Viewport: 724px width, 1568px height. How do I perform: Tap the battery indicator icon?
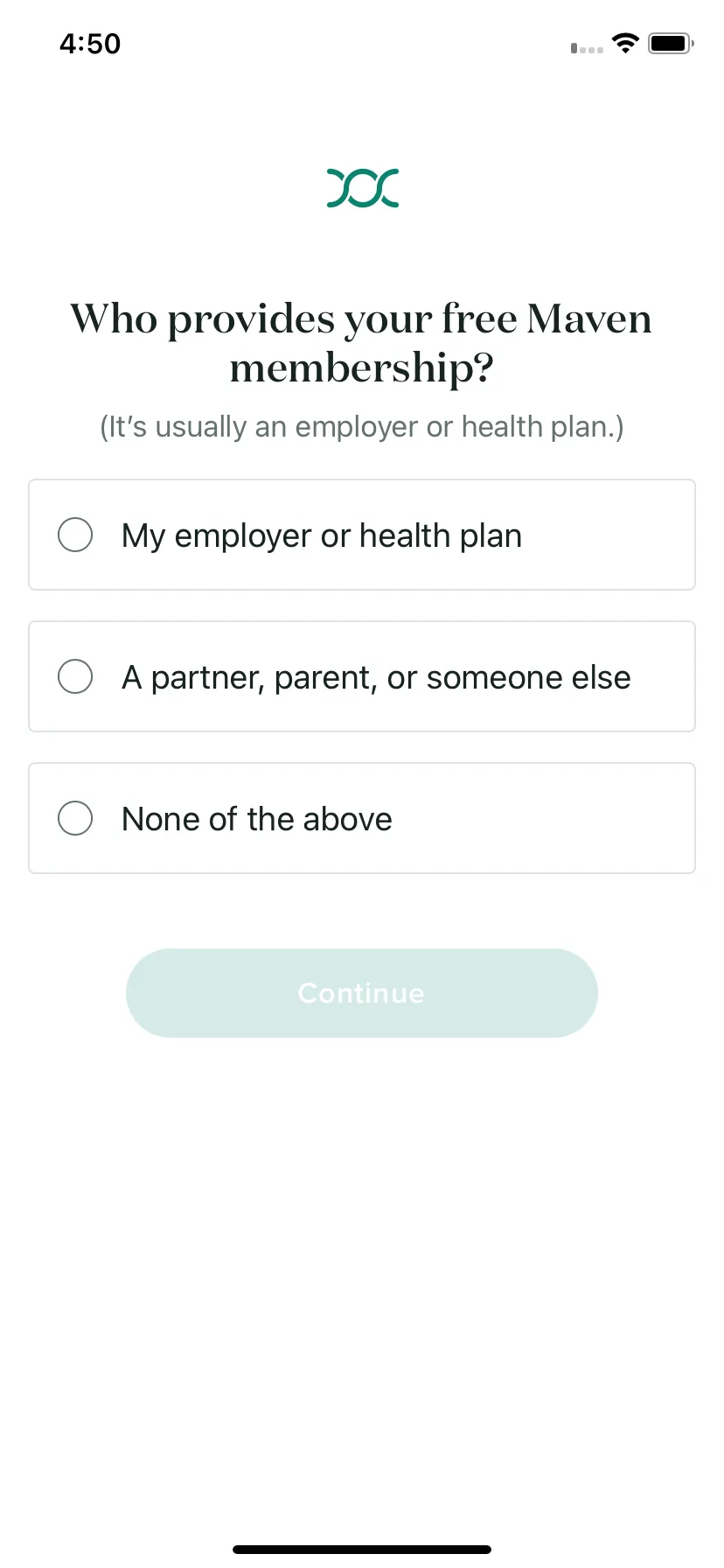click(671, 43)
